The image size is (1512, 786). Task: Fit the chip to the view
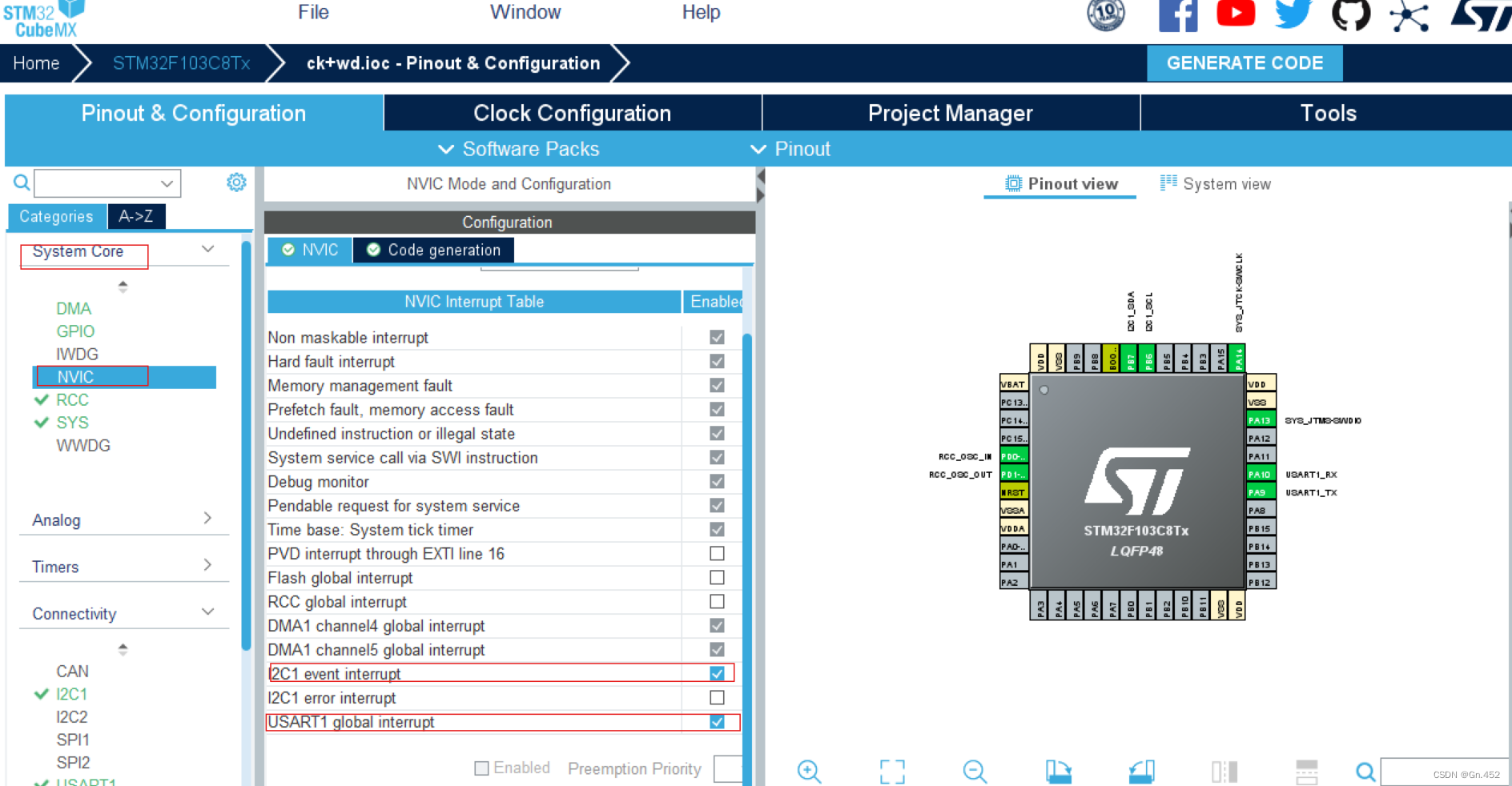click(x=892, y=771)
